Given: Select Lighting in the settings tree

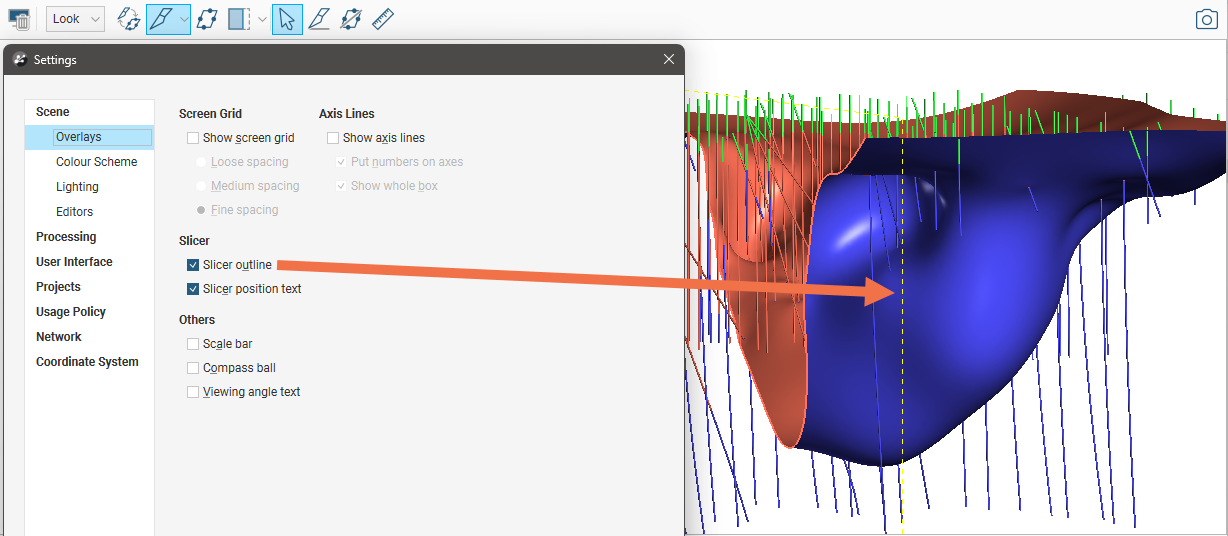Looking at the screenshot, I should pos(77,187).
